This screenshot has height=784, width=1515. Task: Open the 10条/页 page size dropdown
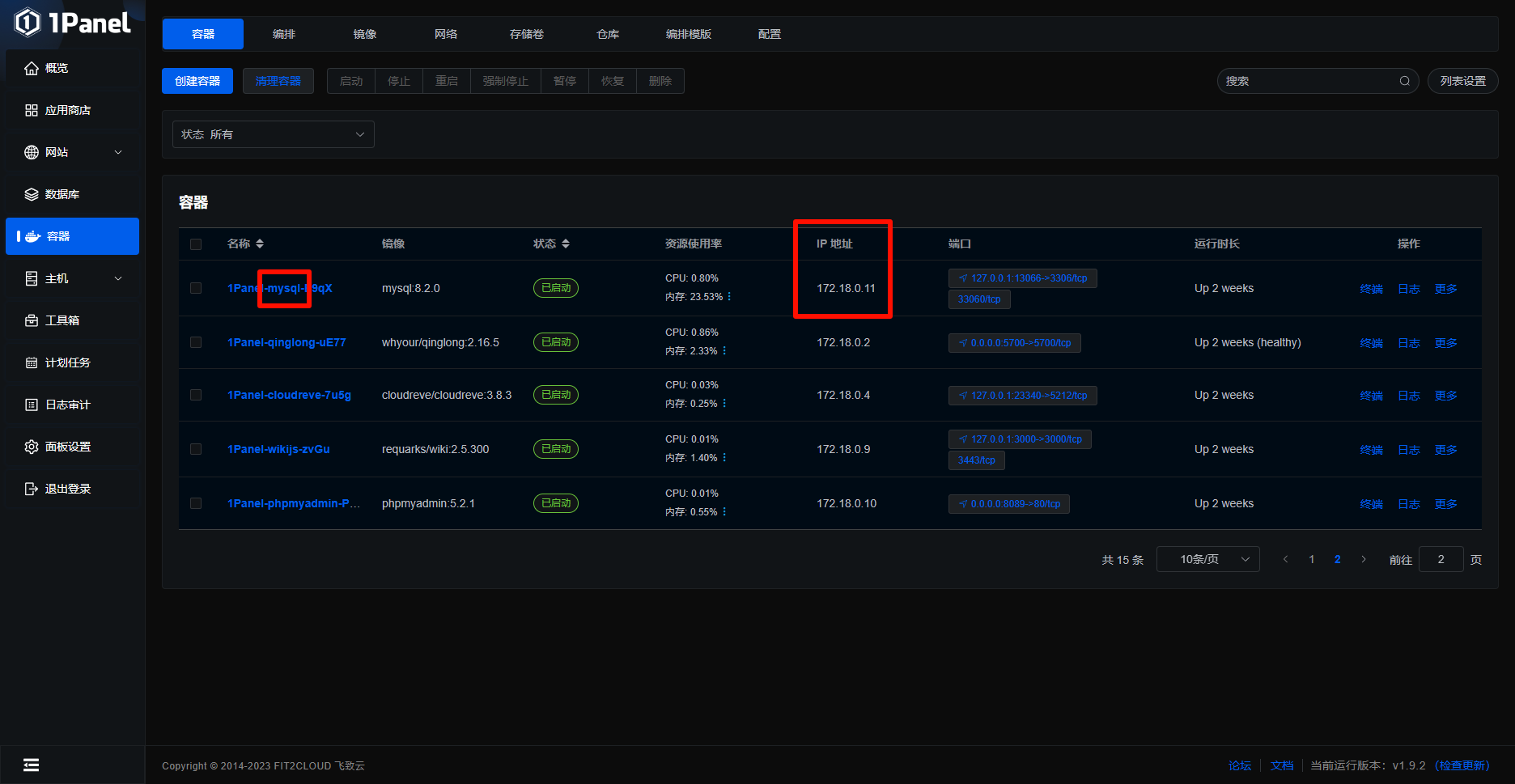click(x=1208, y=559)
